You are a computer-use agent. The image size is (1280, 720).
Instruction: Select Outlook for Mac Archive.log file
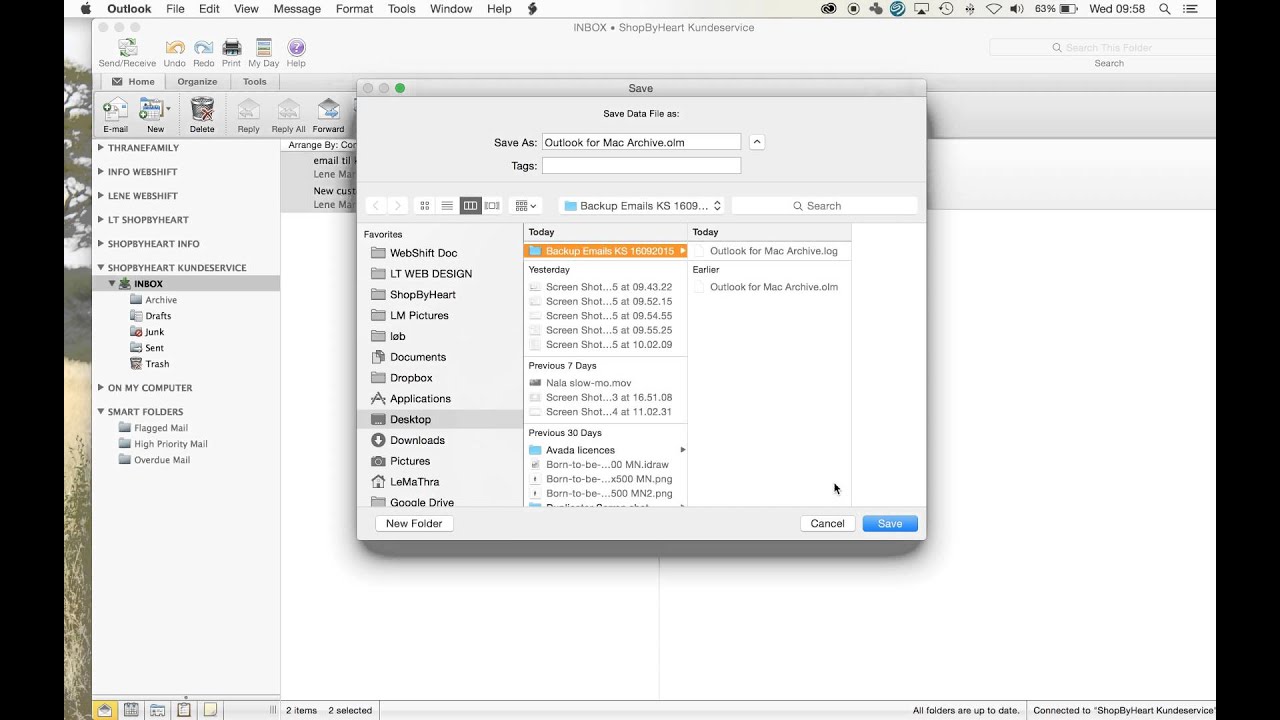(x=770, y=251)
